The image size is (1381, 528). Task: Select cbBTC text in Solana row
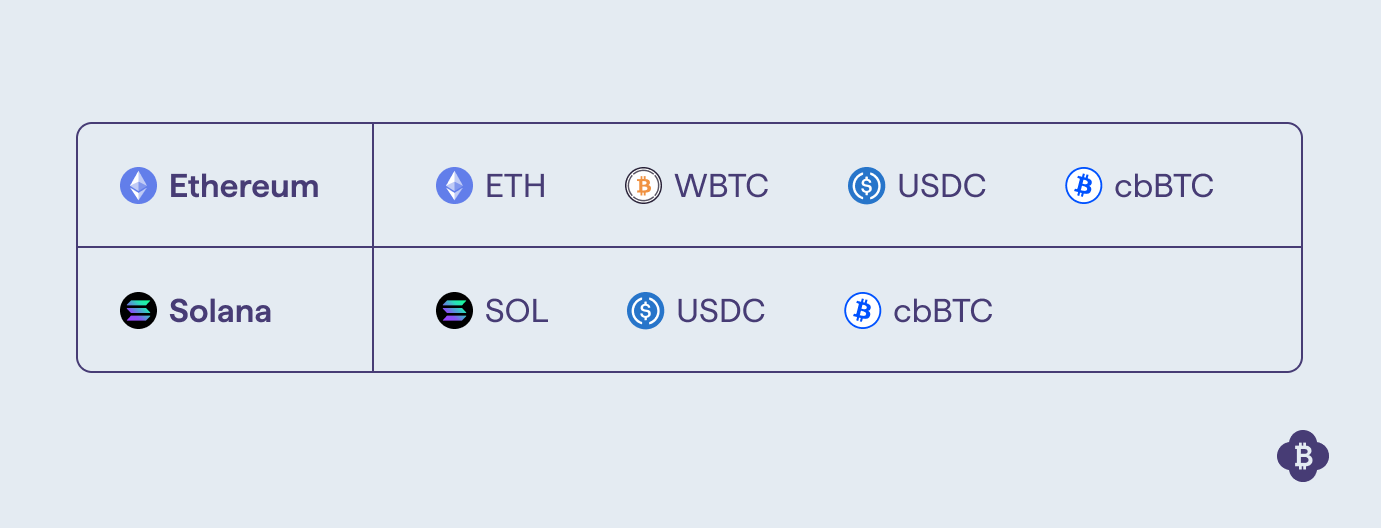943,311
